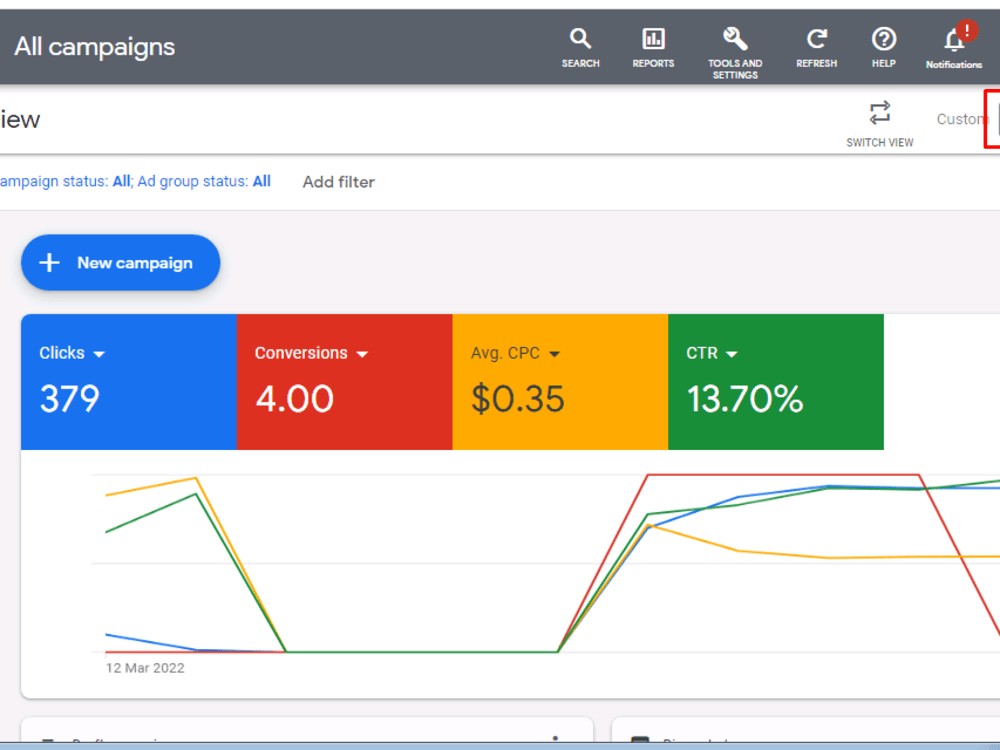Edit the Ad group status: All filter
Image resolution: width=1000 pixels, height=750 pixels.
point(204,181)
